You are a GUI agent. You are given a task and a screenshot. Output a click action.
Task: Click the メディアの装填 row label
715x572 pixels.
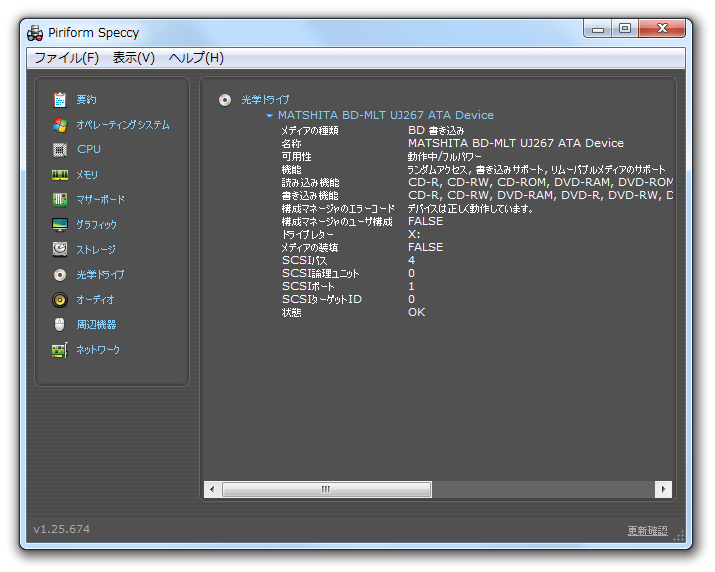[310, 248]
